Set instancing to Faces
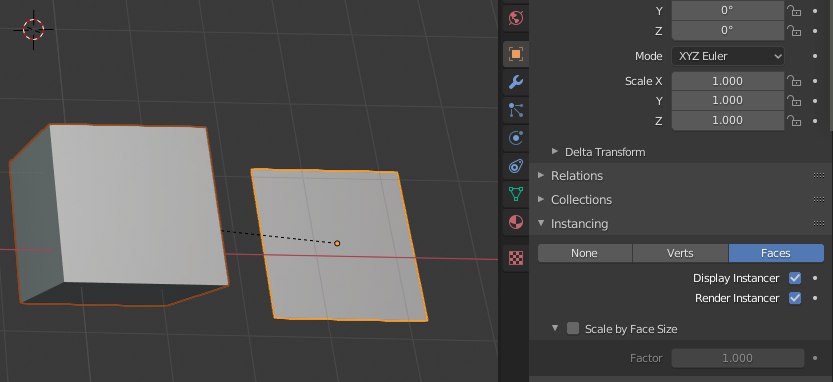This screenshot has height=382, width=833. pyautogui.click(x=776, y=253)
